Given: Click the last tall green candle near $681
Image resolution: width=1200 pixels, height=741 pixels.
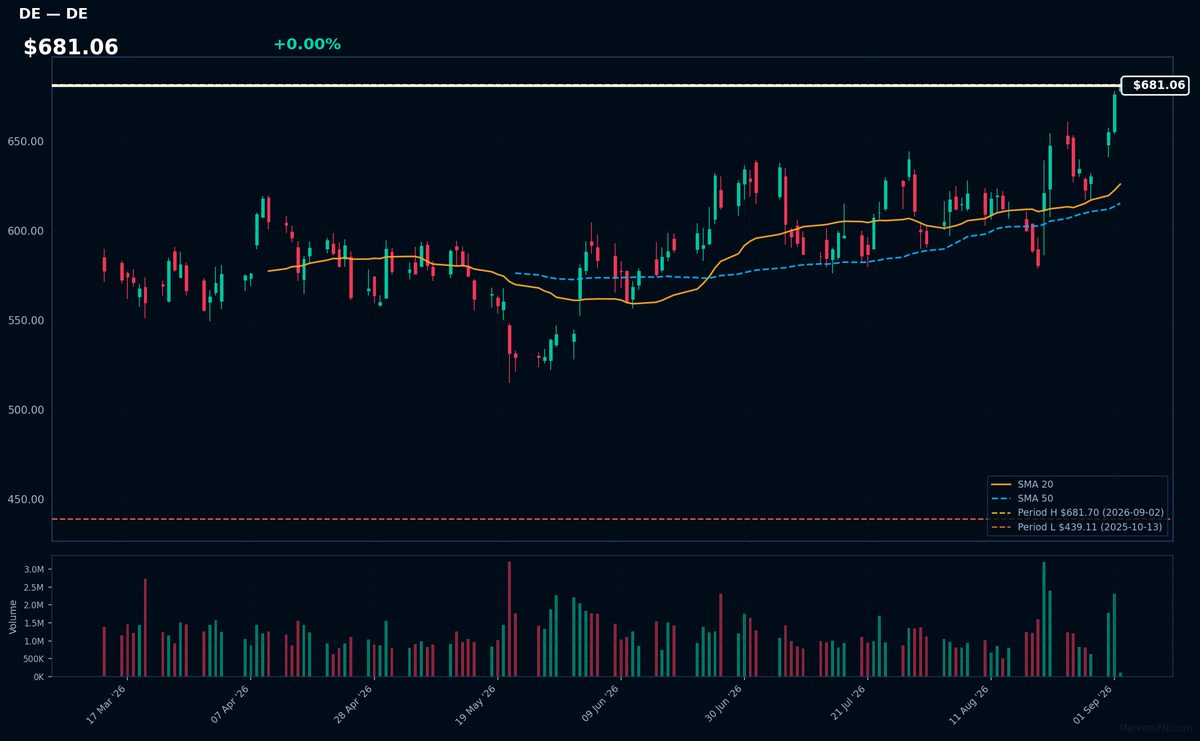Looking at the screenshot, I should [x=1115, y=112].
